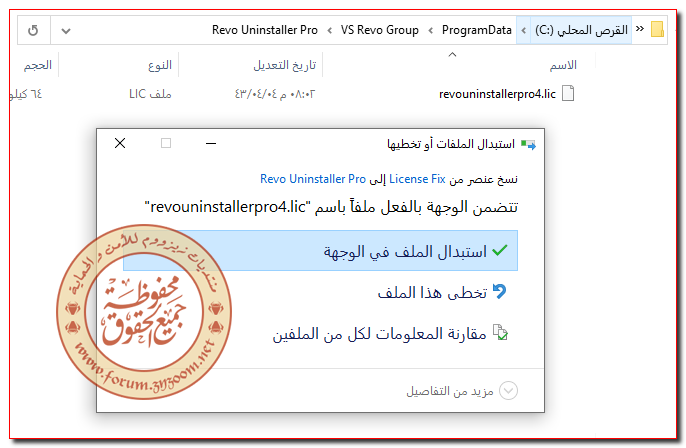Click the double chevron beside folder icon
Screen dimensions: 686x448
point(640,29)
